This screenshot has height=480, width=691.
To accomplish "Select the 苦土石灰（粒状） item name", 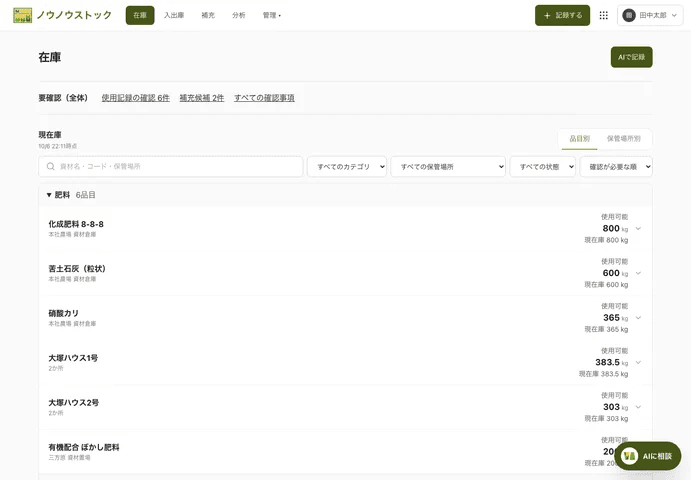I will pos(77,268).
